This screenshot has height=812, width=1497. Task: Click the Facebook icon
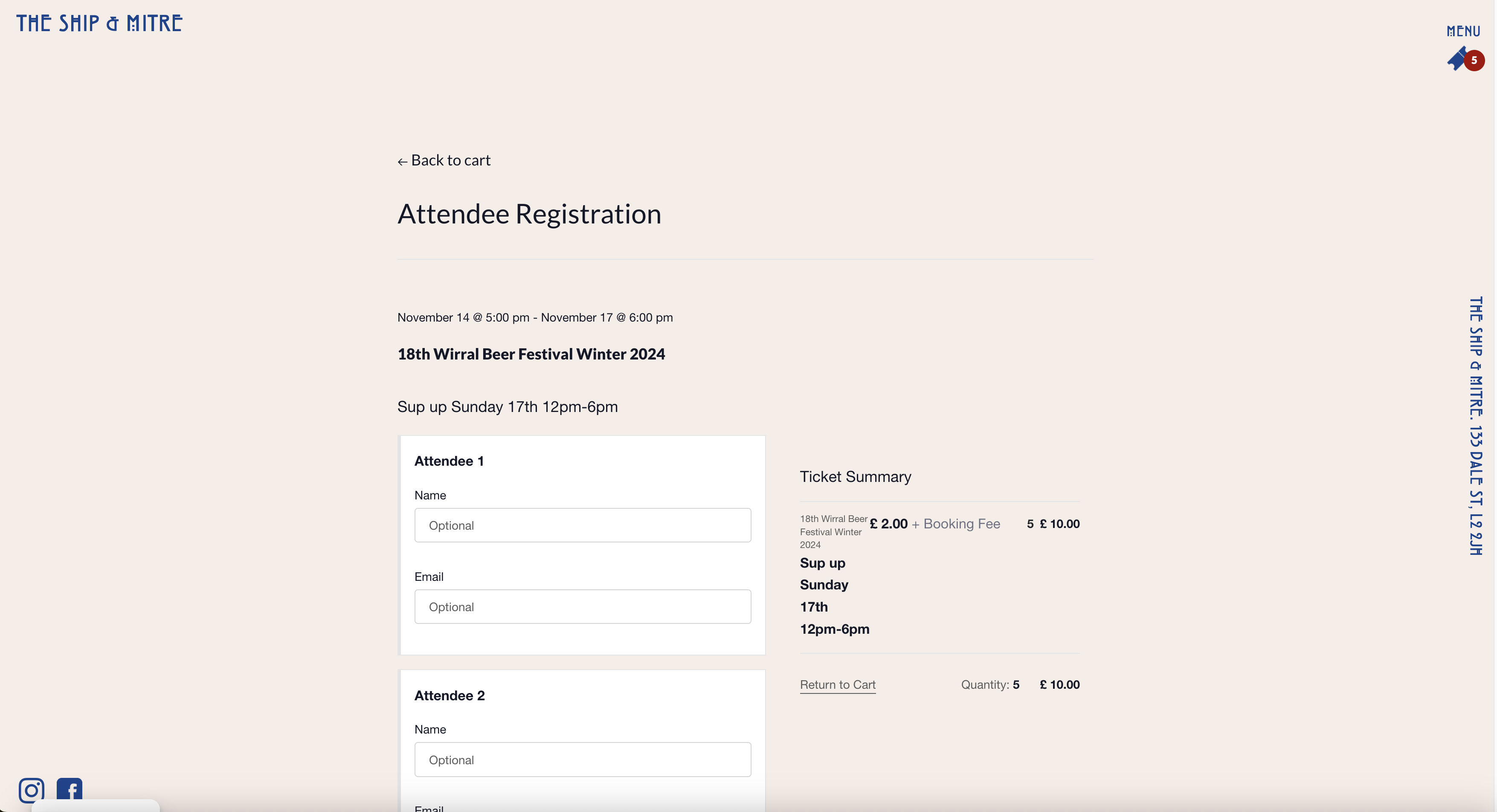[x=69, y=790]
